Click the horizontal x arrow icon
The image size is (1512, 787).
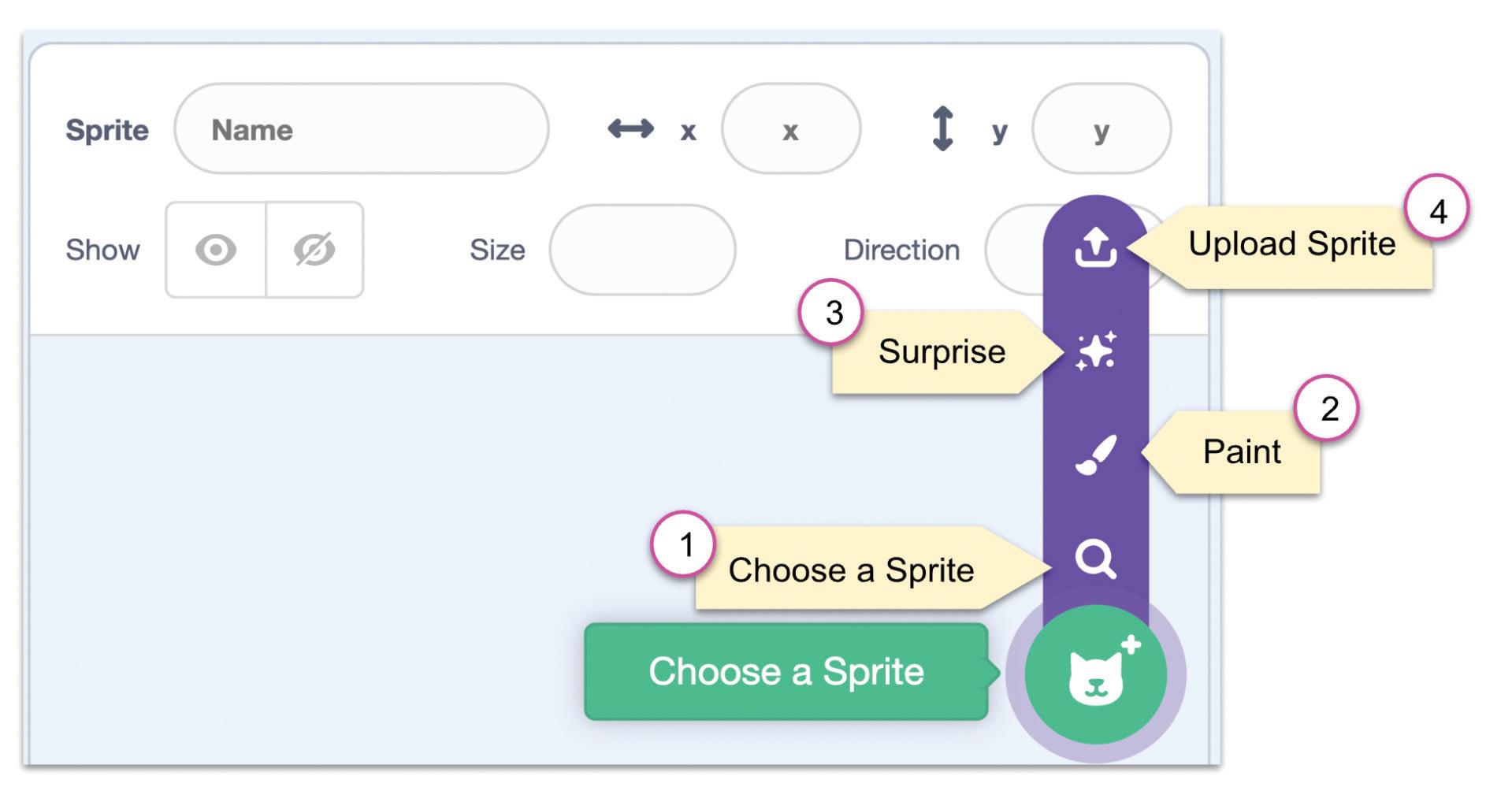[630, 128]
